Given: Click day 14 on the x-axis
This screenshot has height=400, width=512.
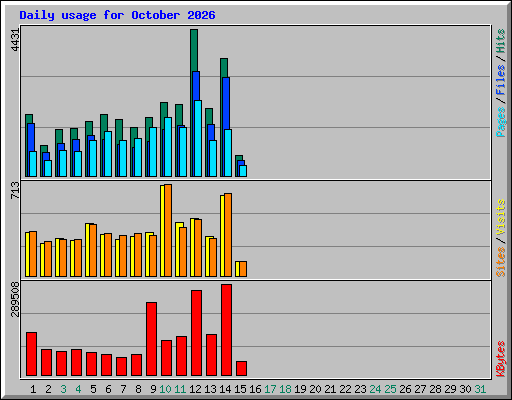Looking at the screenshot, I should 225,389.
